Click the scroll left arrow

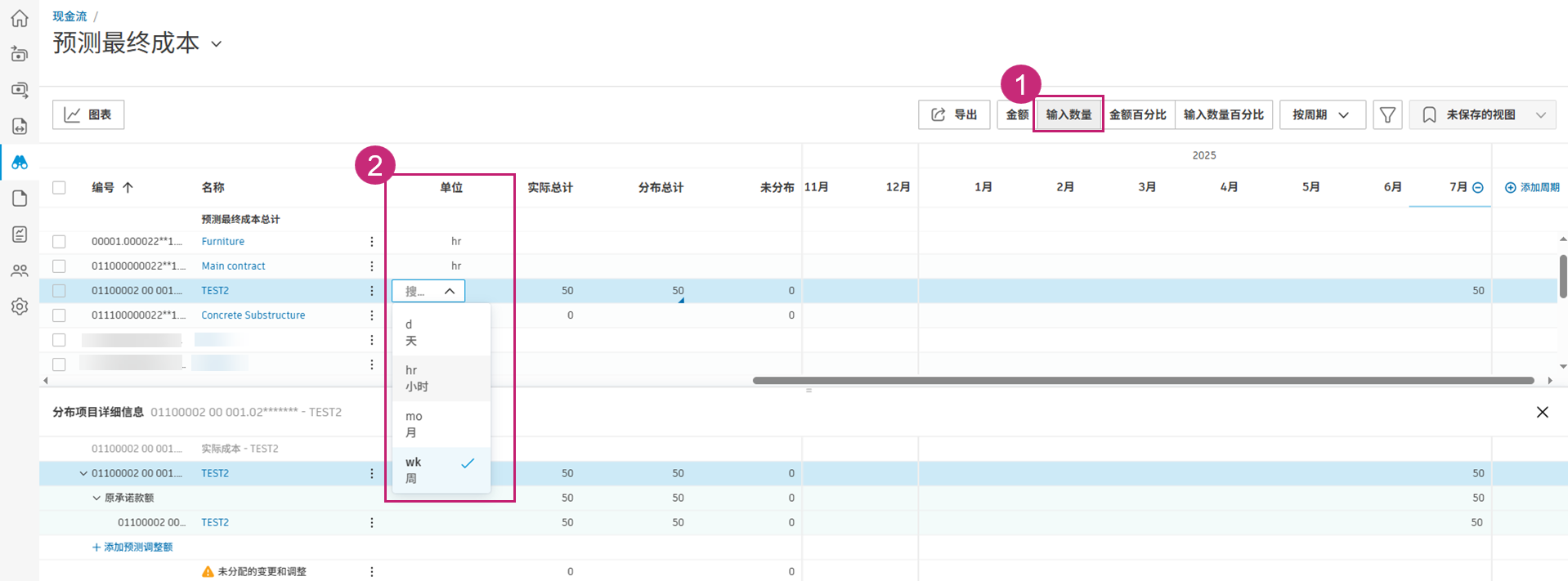(46, 380)
